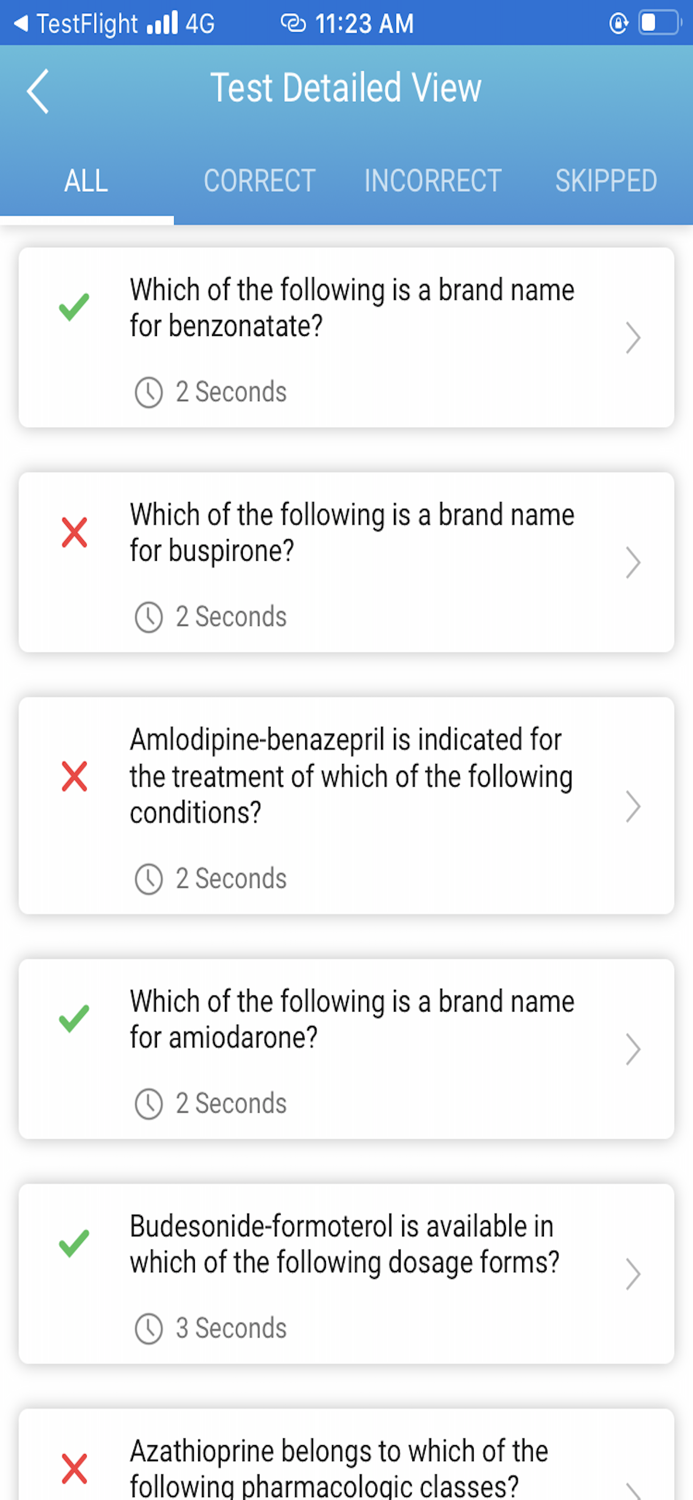Expand details for the benzonatate question
This screenshot has width=693, height=1500.
[632, 338]
